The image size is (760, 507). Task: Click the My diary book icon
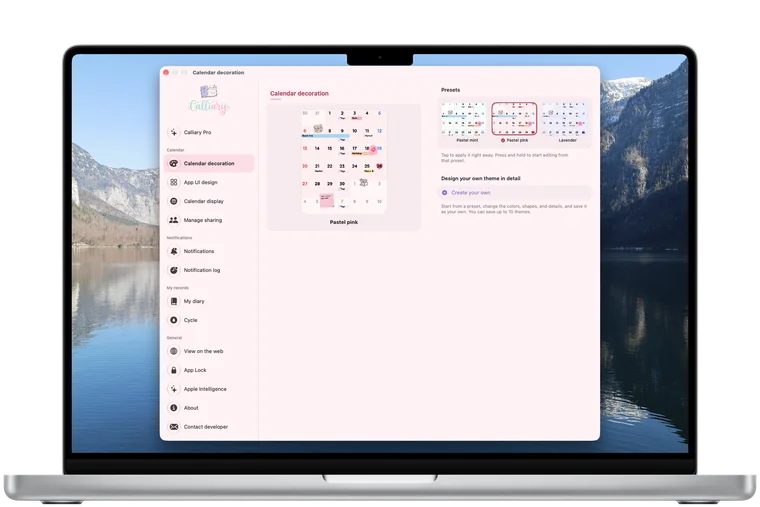[174, 301]
